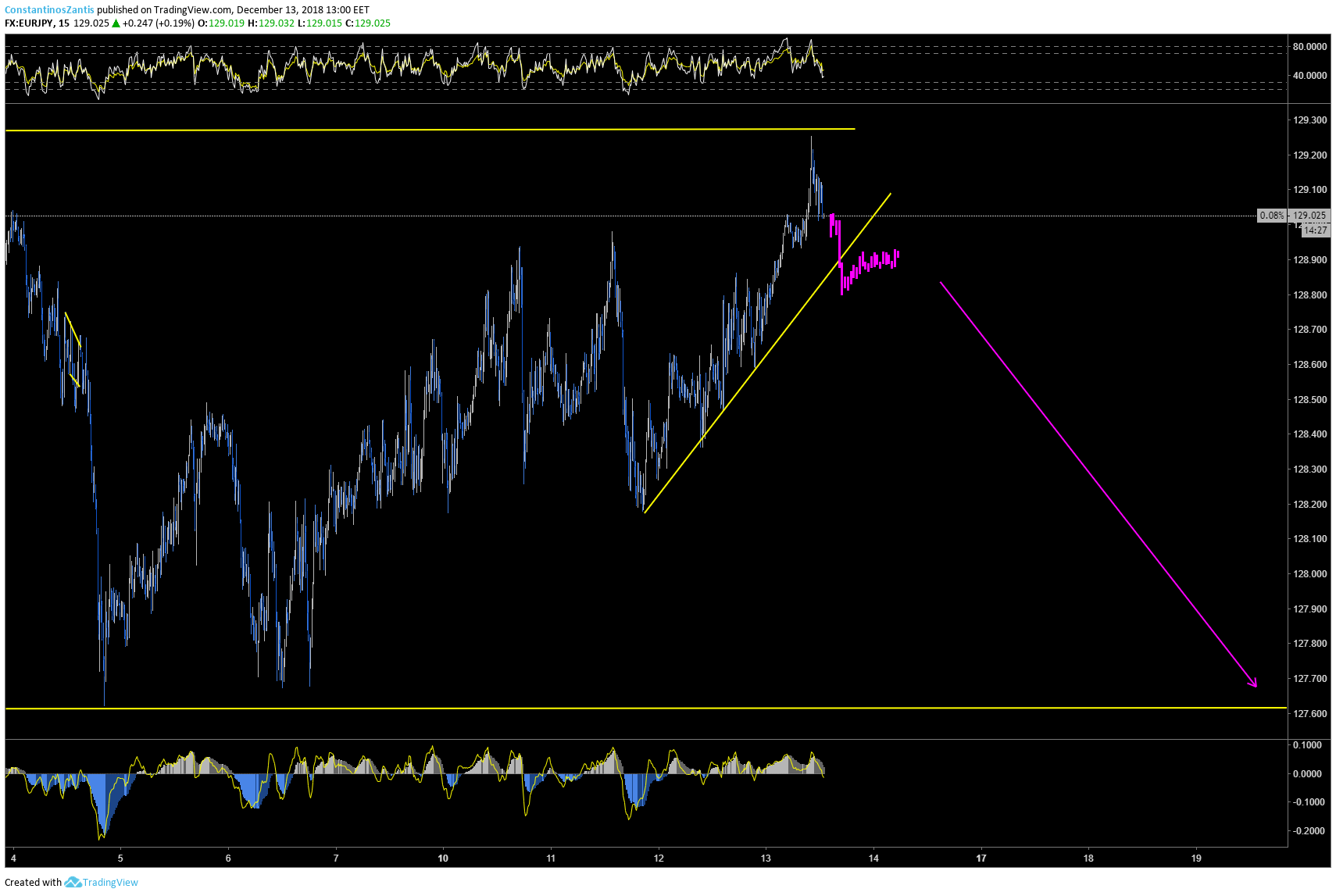
Task: Click date label 19 on time axis
Action: [1196, 859]
